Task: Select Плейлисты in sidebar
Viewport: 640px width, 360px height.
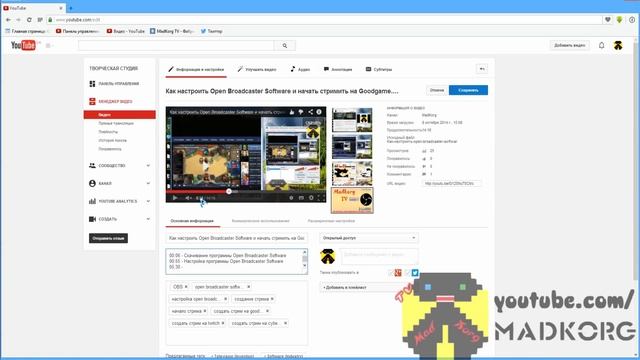Action: [108, 132]
